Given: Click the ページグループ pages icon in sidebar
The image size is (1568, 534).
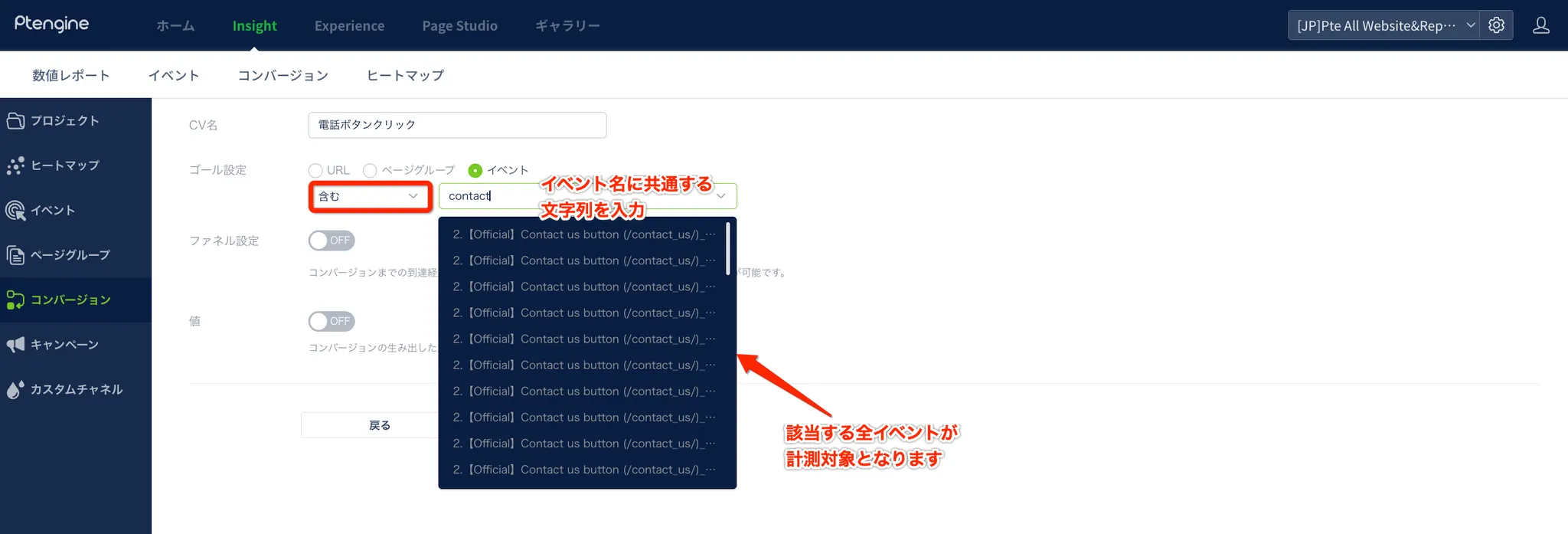Looking at the screenshot, I should click(x=15, y=255).
